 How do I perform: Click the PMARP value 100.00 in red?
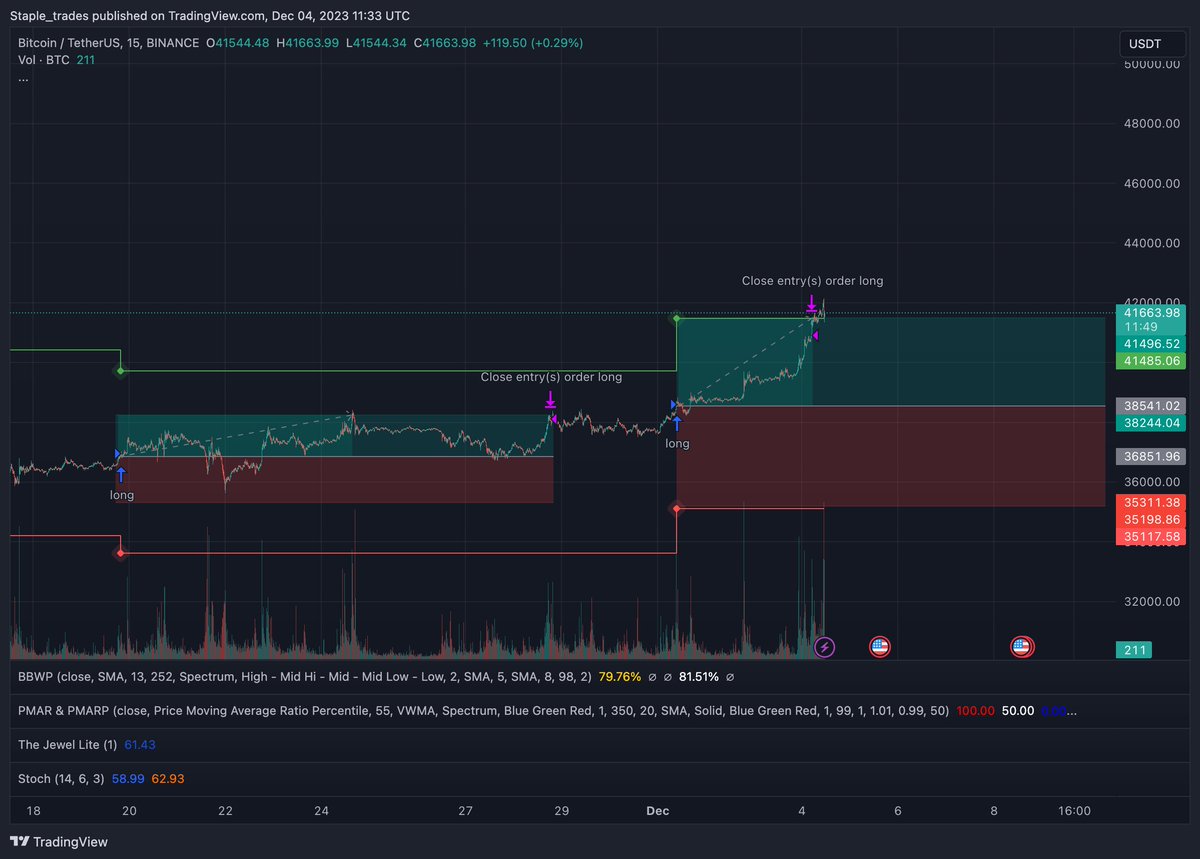[x=975, y=711]
